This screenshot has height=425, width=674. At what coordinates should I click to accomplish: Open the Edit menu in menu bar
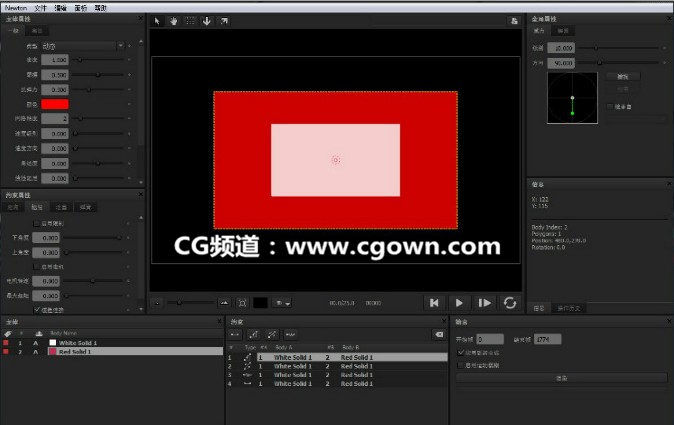pyautogui.click(x=61, y=8)
